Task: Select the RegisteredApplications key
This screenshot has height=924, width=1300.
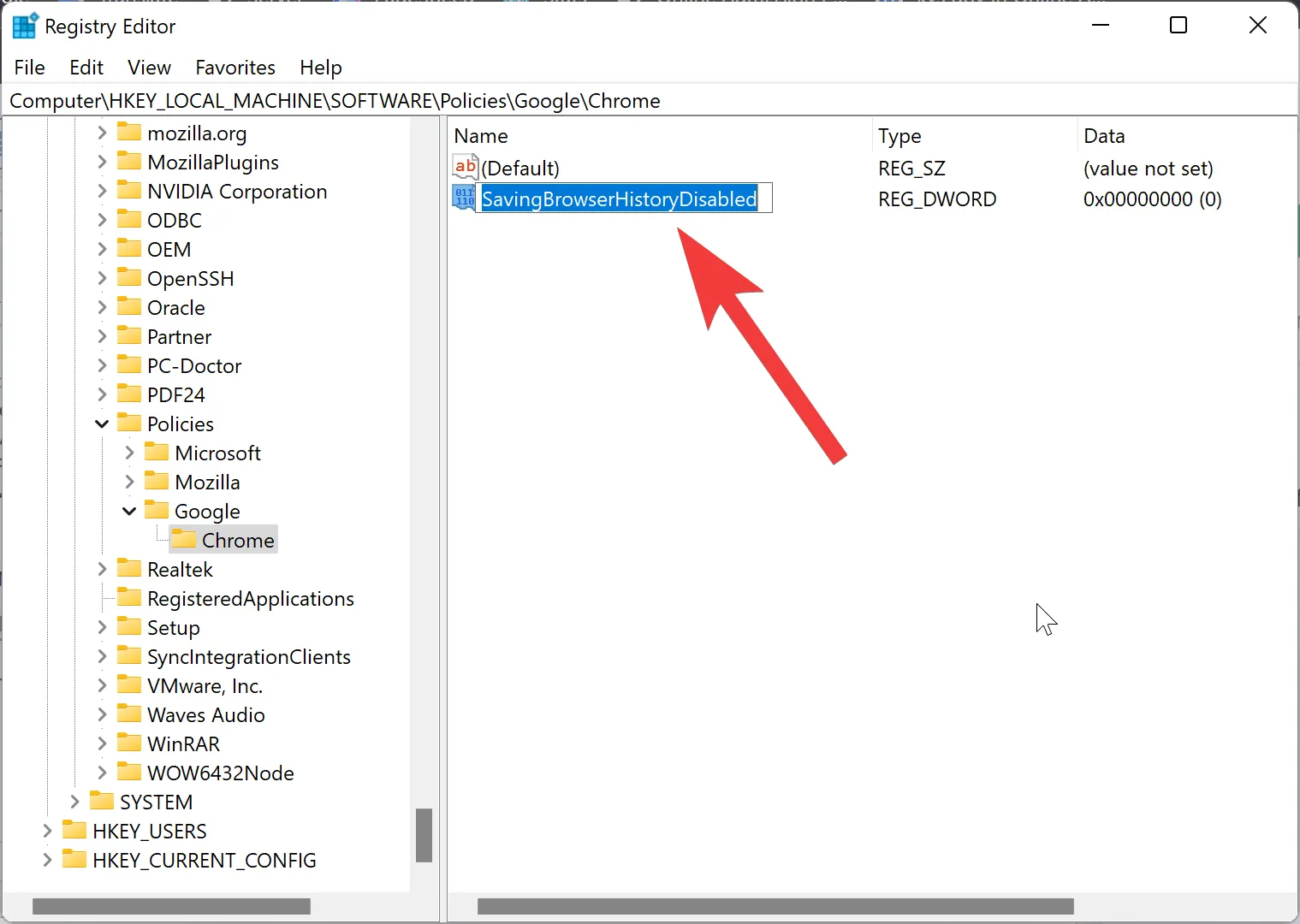Action: click(x=250, y=599)
